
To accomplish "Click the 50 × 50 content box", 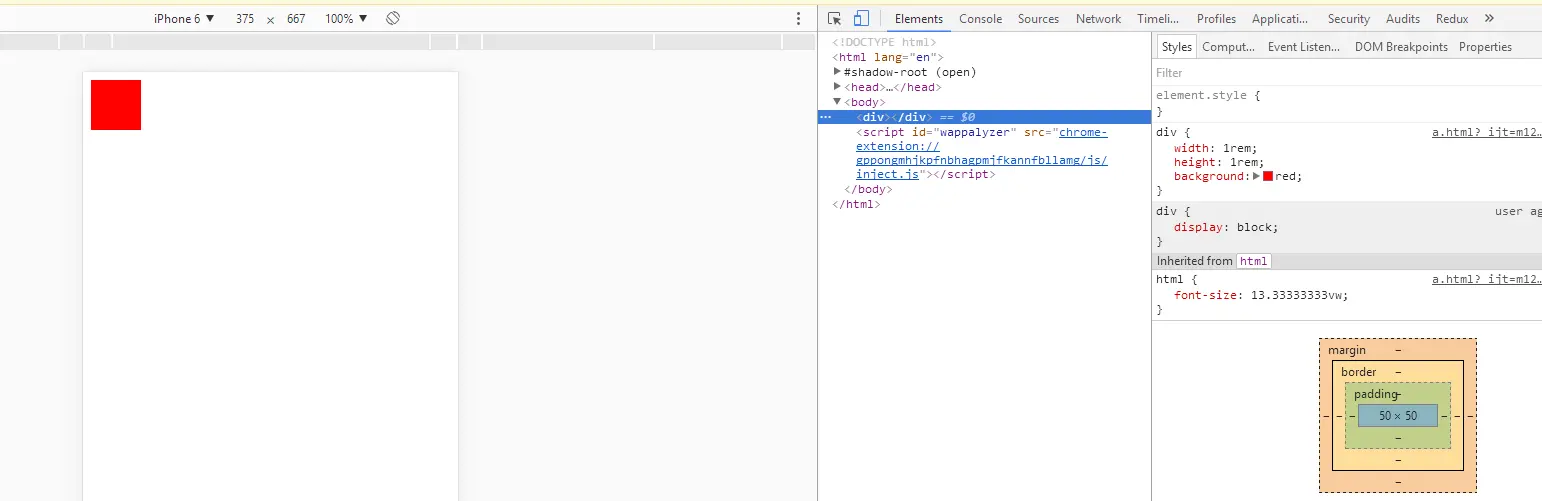I will pyautogui.click(x=1397, y=415).
